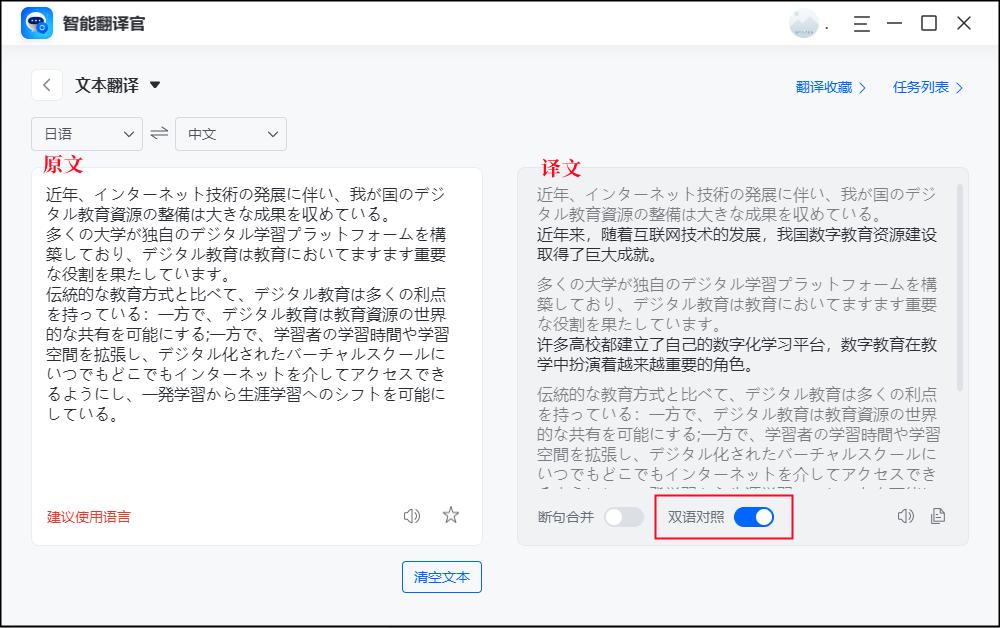Viewport: 1000px width, 628px height.
Task: Click 建议使用语言 suggestion link
Action: click(87, 515)
